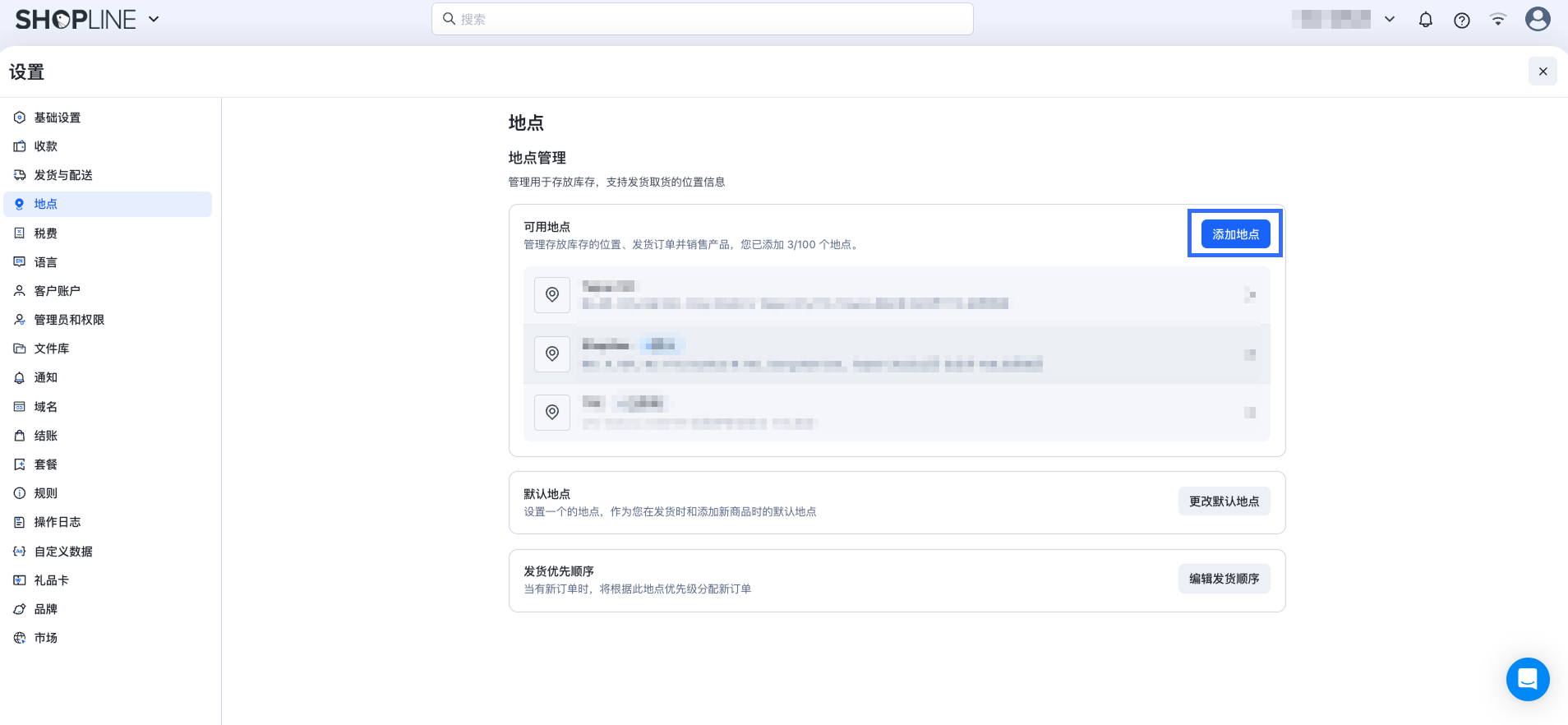Open the third location row arrow
Image resolution: width=1568 pixels, height=725 pixels.
point(1250,413)
